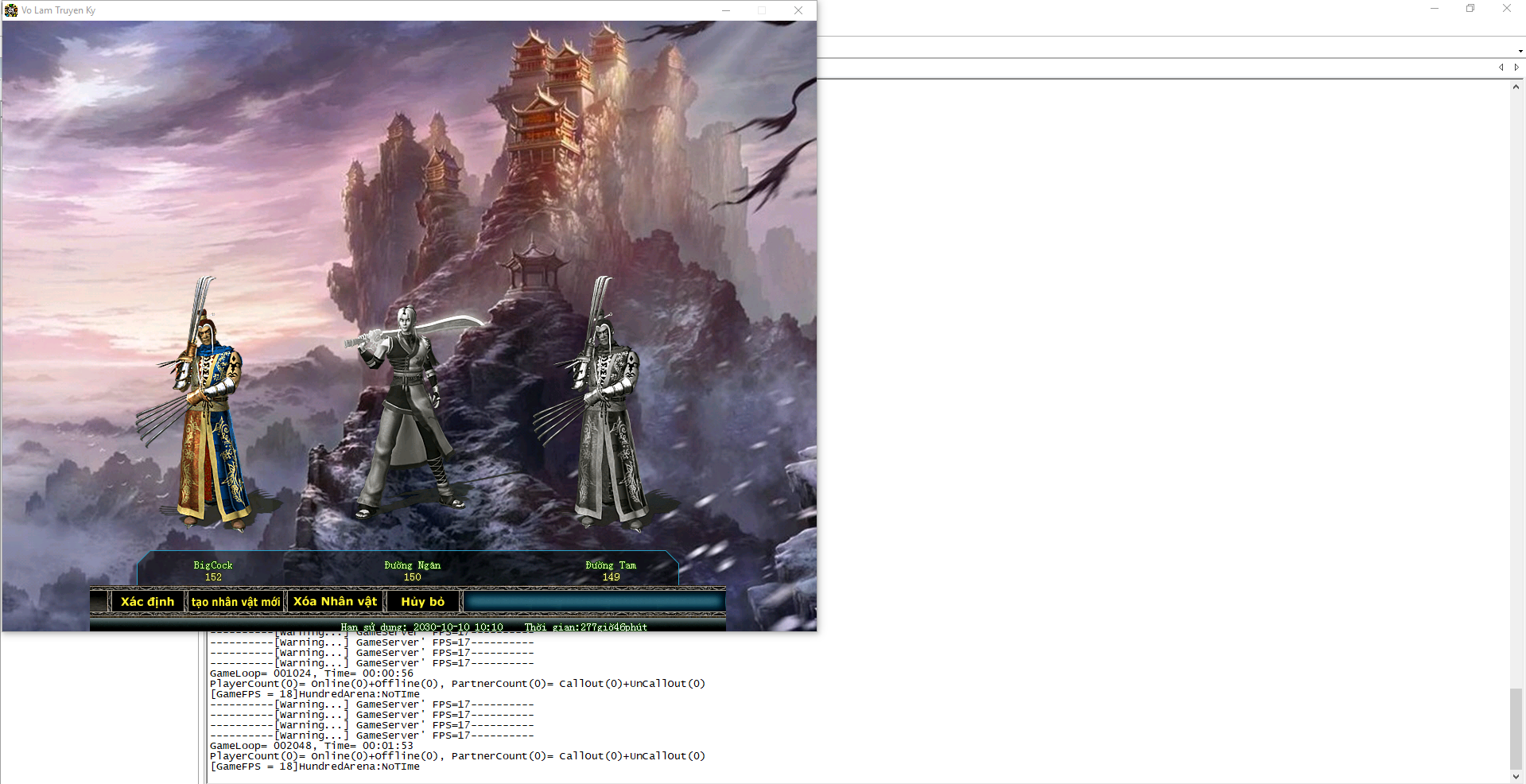Click the minimize icon of the background window
Image resolution: width=1526 pixels, height=784 pixels.
coord(1434,8)
